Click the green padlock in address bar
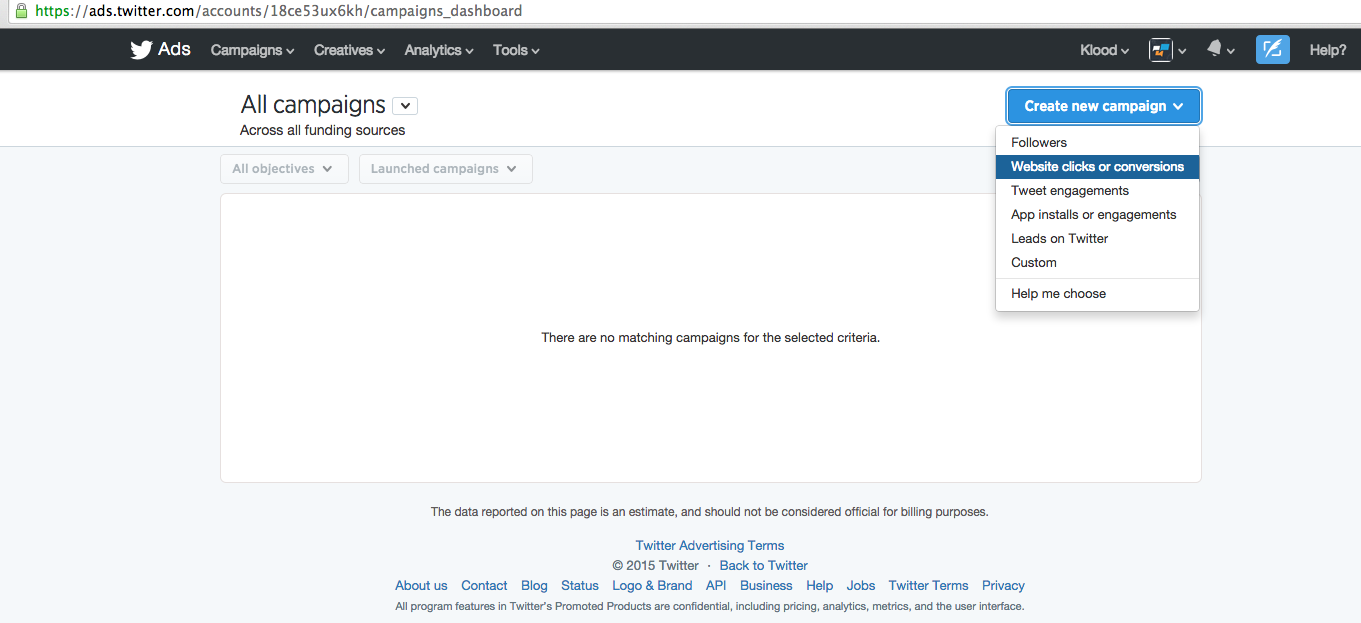 coord(20,11)
